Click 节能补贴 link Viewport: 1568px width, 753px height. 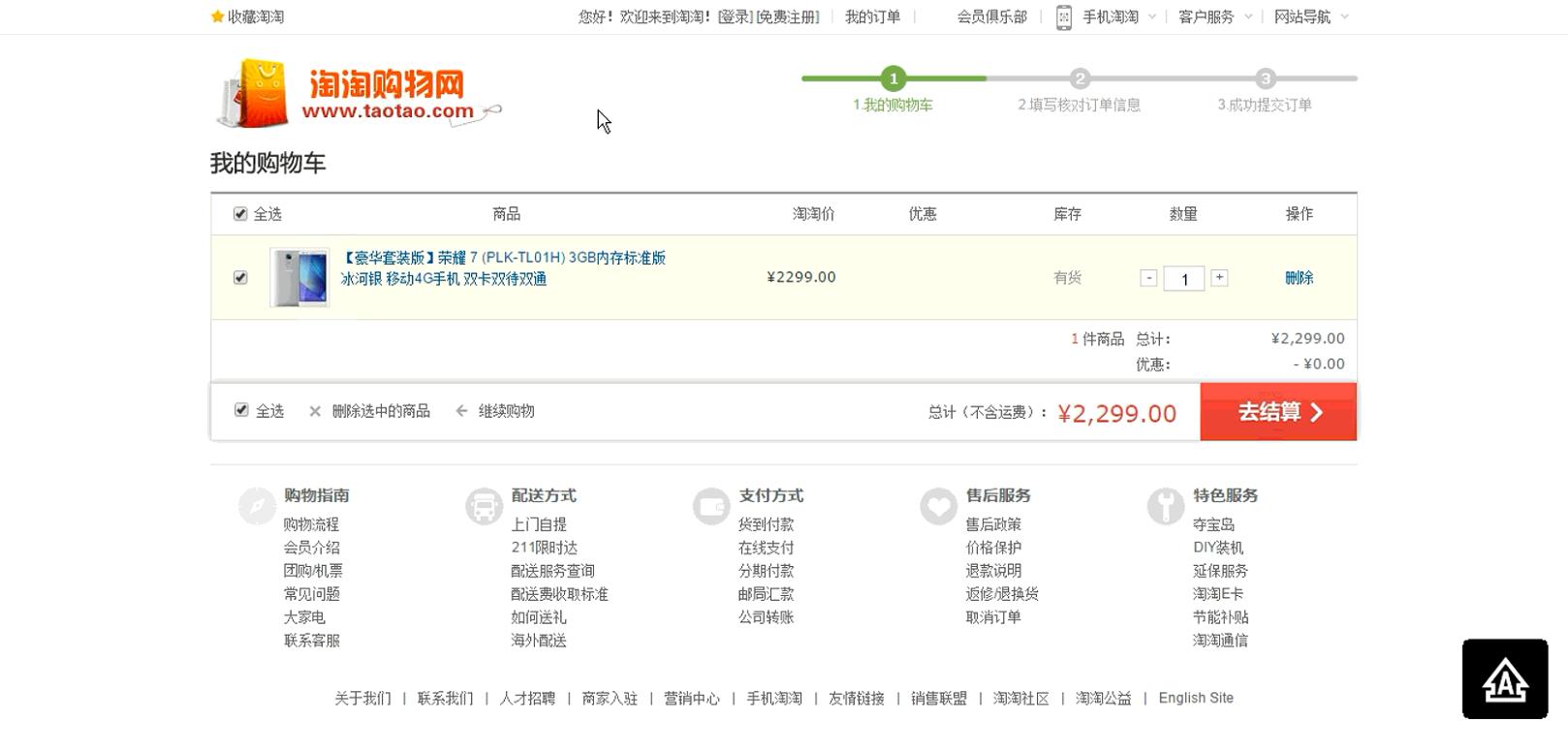1220,617
